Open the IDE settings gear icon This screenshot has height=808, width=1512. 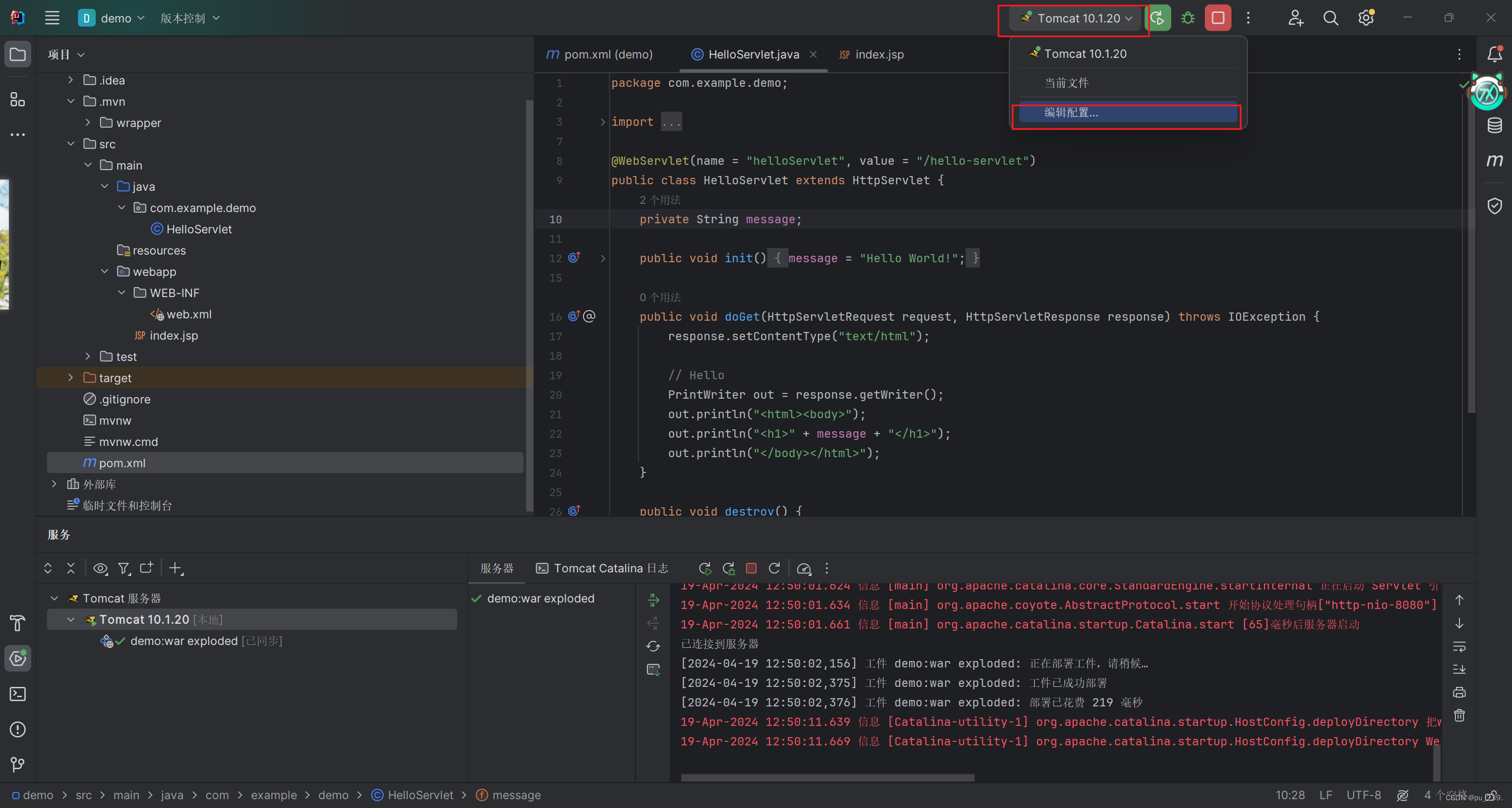pyautogui.click(x=1366, y=18)
